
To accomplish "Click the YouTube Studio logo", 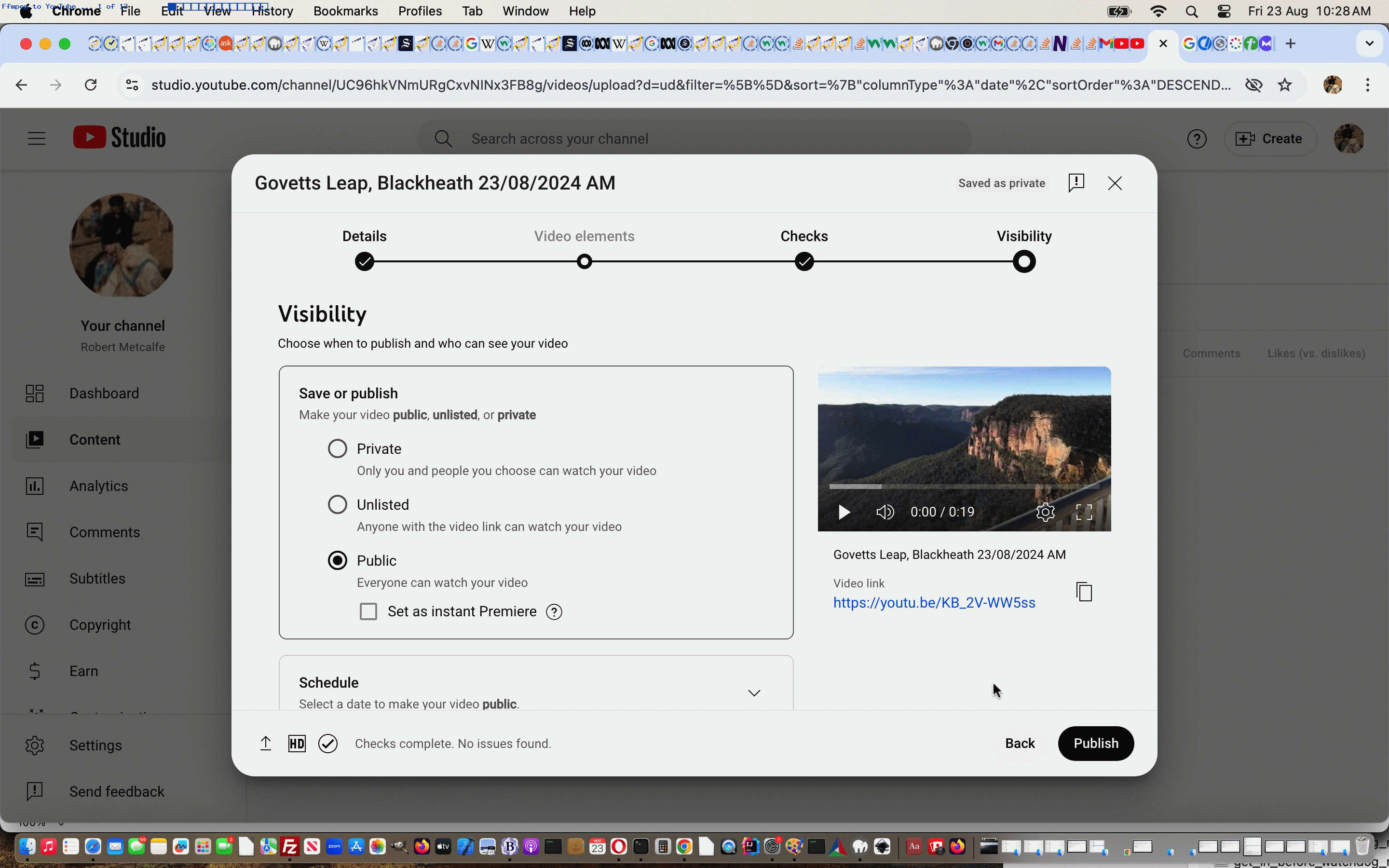I will (120, 138).
